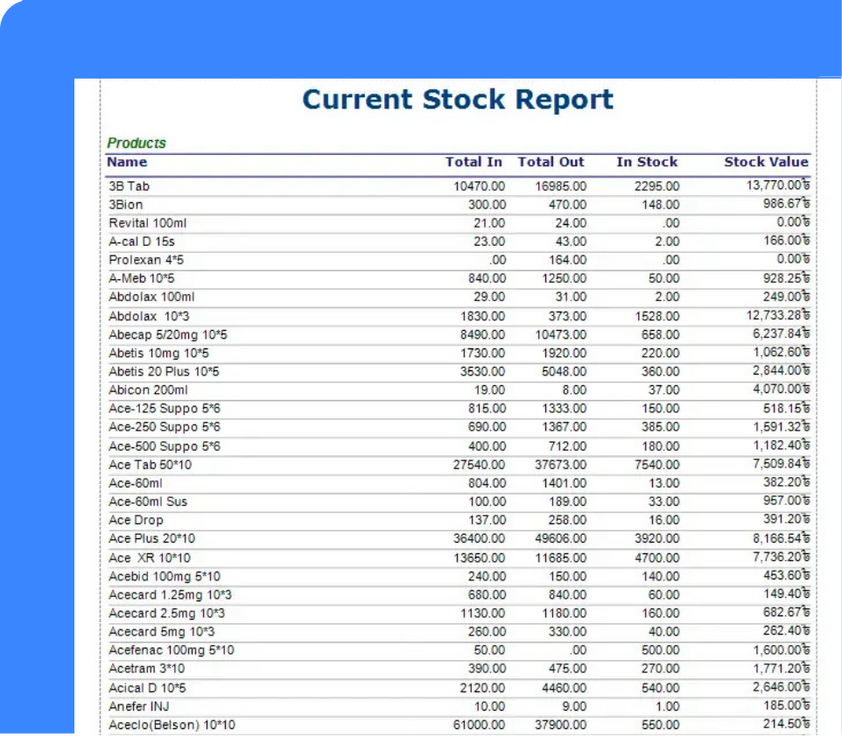
Task: Click the Products group label
Action: pyautogui.click(x=136, y=143)
